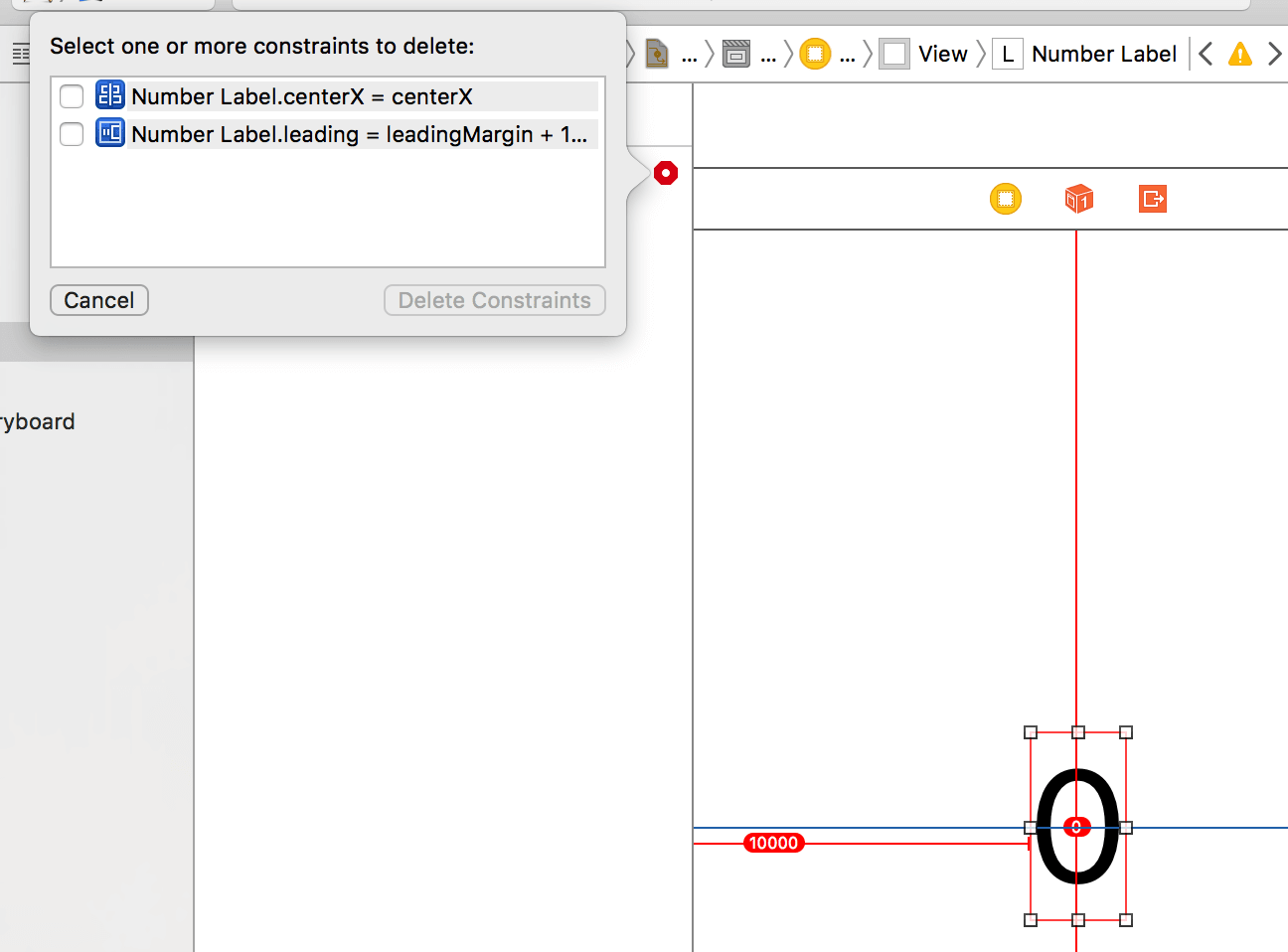Go to the next issue with right chevron
This screenshot has height=952, width=1288.
tap(1274, 54)
